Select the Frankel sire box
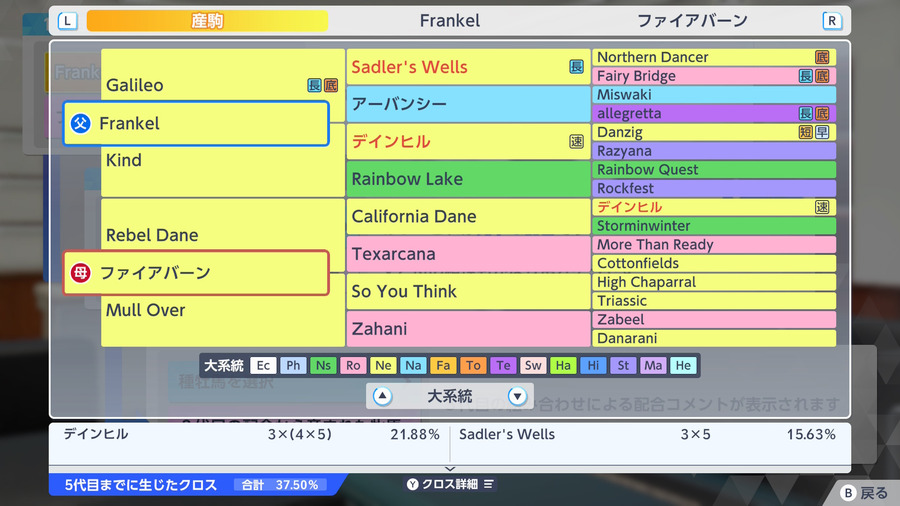This screenshot has height=506, width=900. pos(196,123)
